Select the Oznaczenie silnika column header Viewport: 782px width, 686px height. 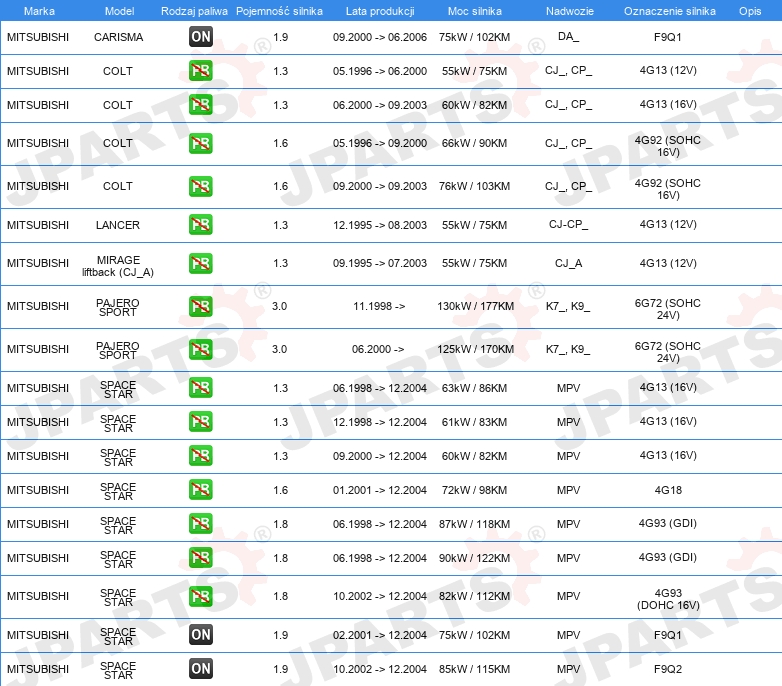[x=670, y=11]
